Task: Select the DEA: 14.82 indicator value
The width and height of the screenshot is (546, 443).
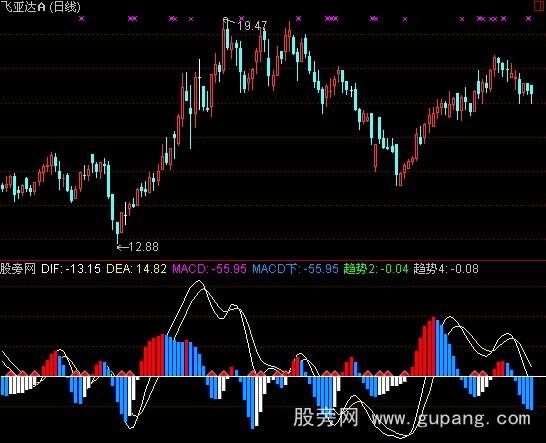Action: [x=136, y=269]
